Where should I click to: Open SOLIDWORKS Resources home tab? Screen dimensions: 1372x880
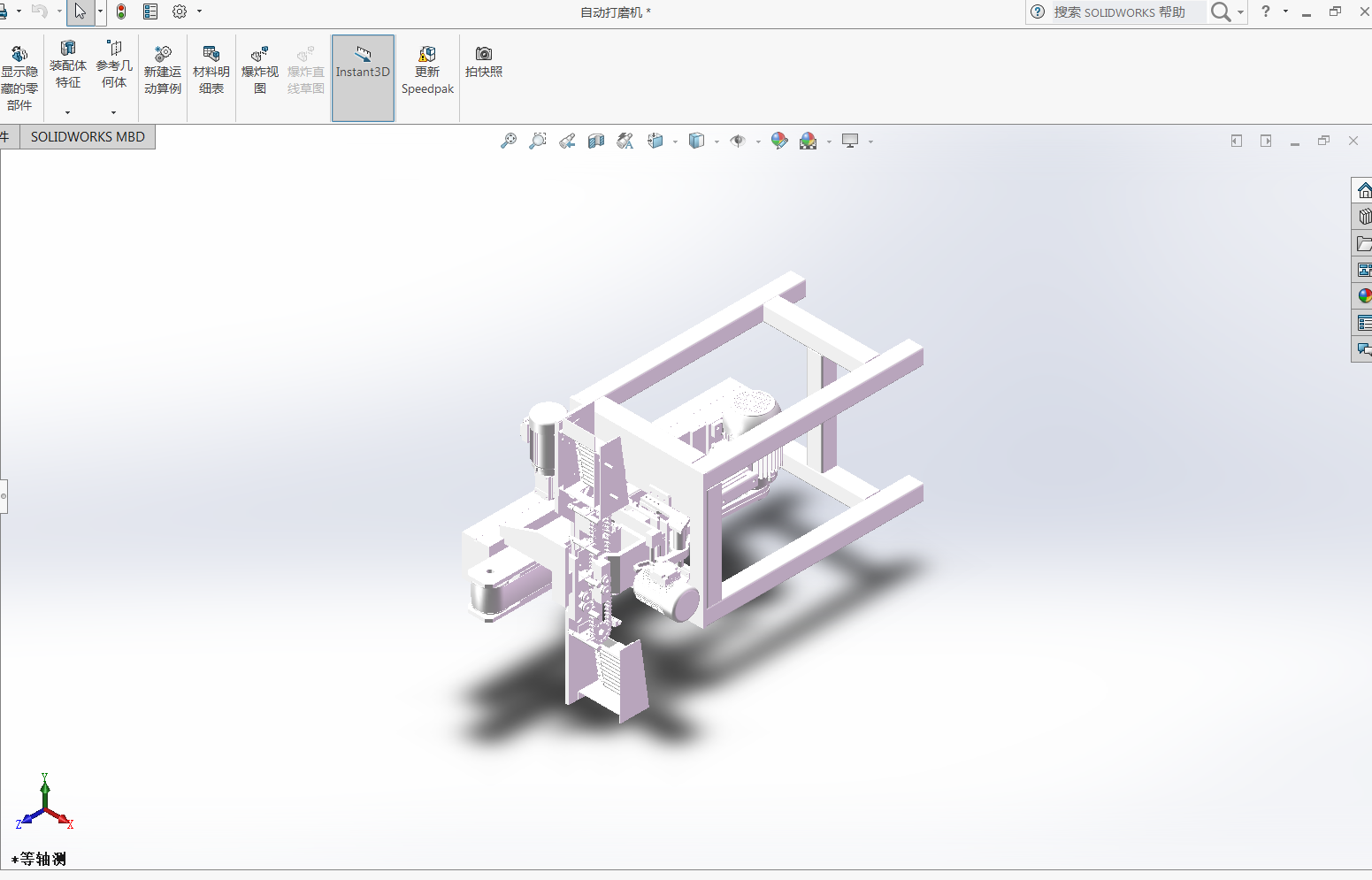pyautogui.click(x=1363, y=190)
